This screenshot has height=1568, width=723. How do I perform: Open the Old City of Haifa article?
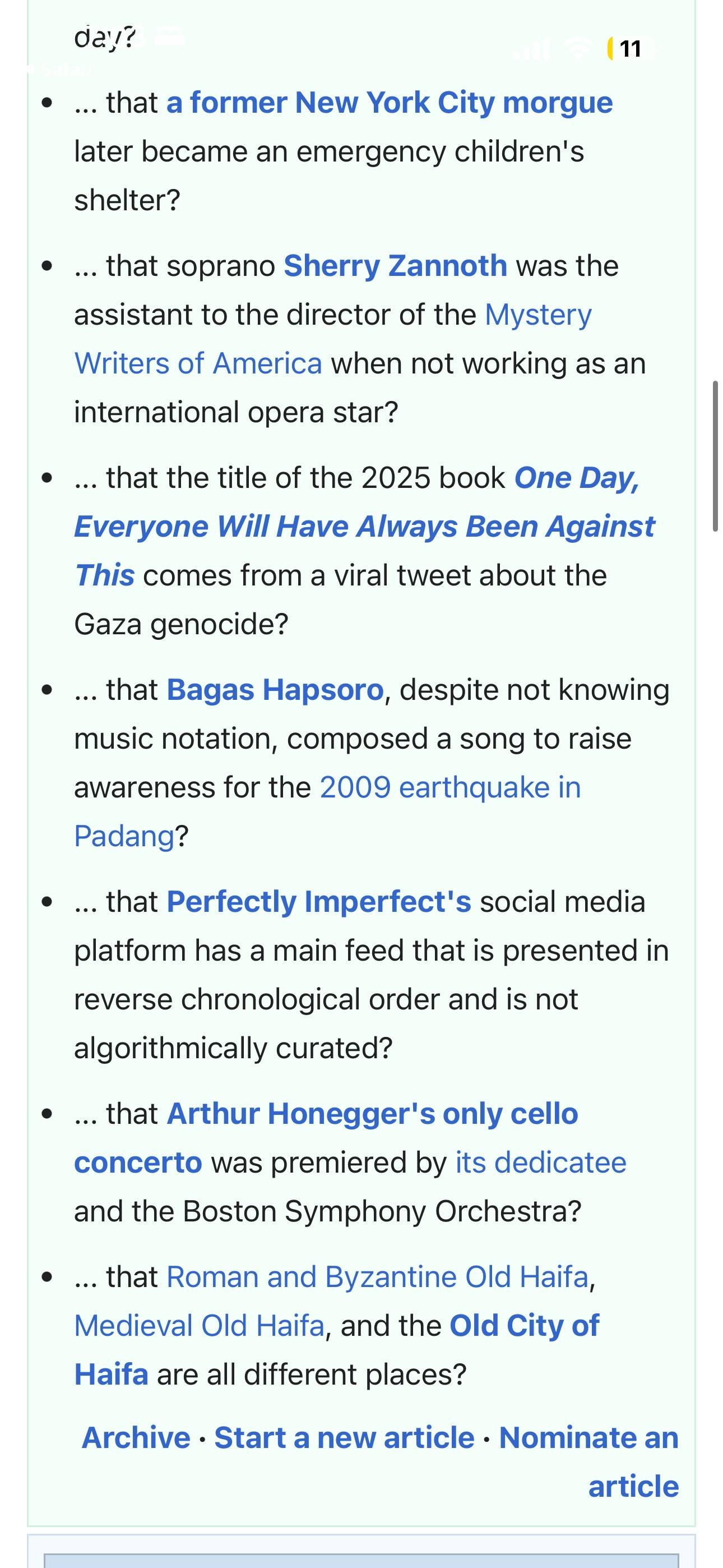tap(336, 1349)
